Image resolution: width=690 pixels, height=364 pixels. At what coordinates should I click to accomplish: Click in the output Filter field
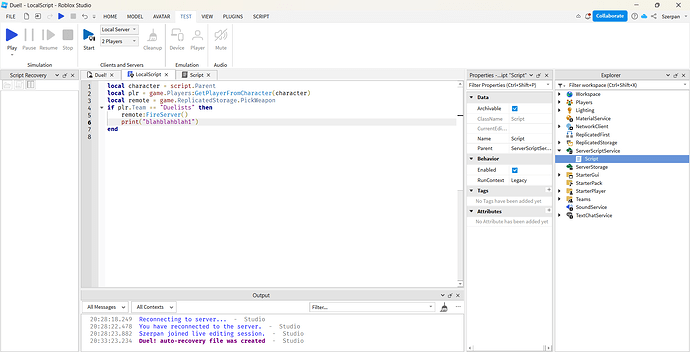372,307
